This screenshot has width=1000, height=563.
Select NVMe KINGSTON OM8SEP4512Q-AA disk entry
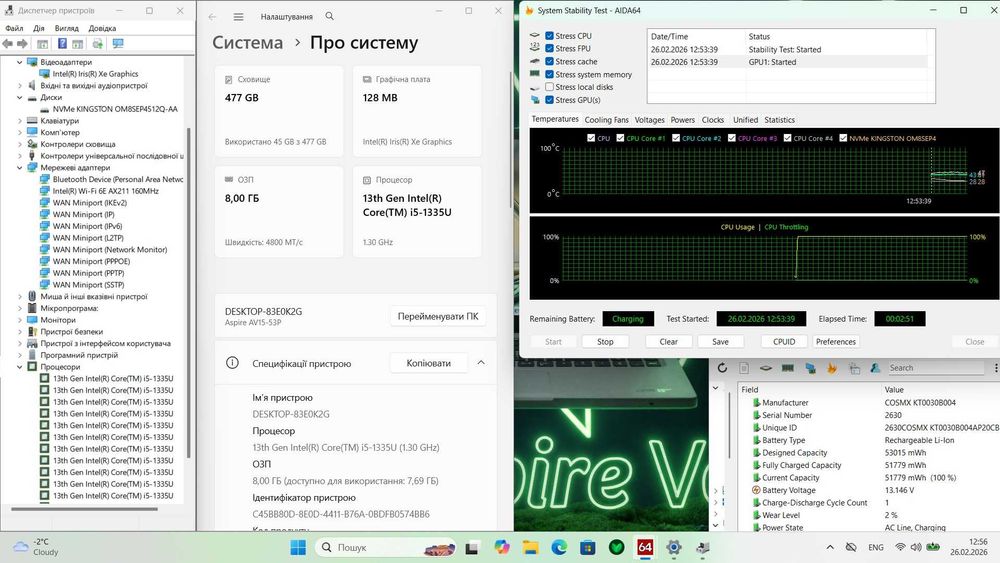tap(115, 109)
